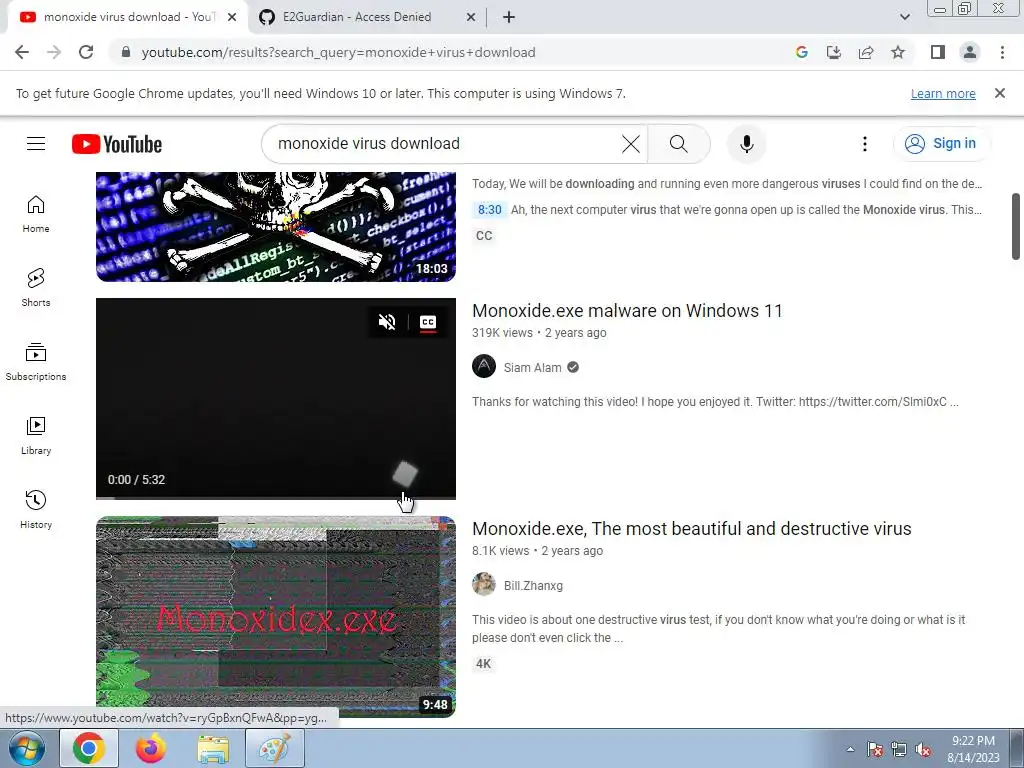
Task: Go to Home in the sidebar
Action: (x=36, y=214)
